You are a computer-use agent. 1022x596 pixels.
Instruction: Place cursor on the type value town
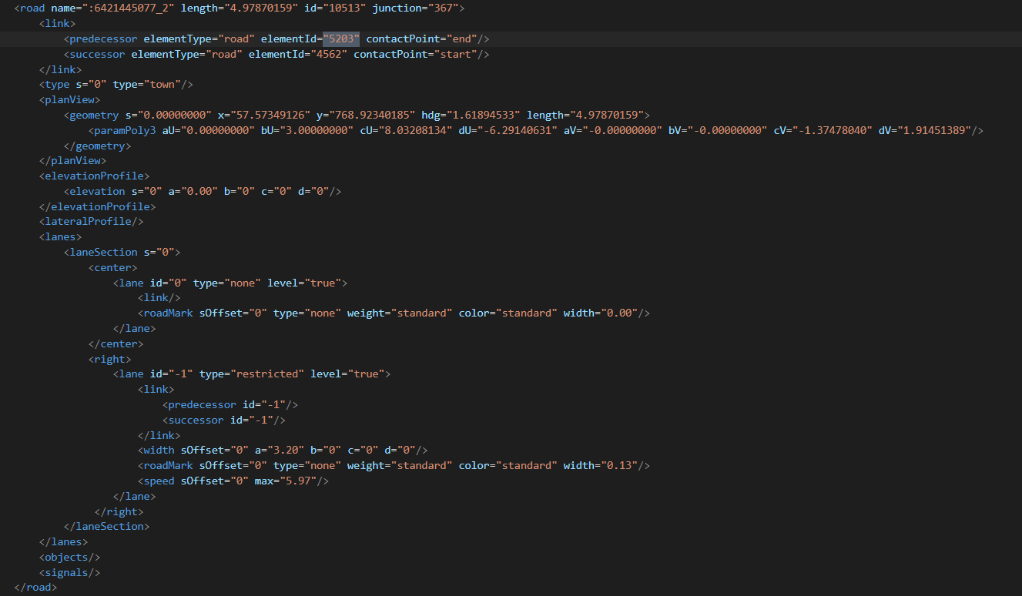[165, 85]
